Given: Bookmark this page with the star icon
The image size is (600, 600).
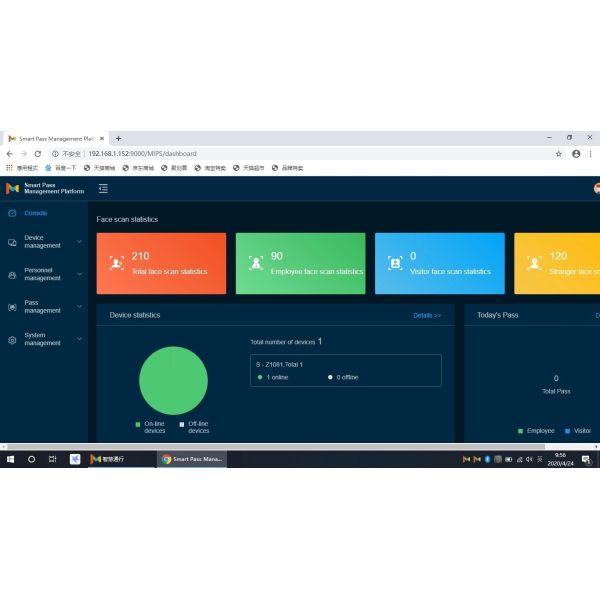Looking at the screenshot, I should 559,154.
